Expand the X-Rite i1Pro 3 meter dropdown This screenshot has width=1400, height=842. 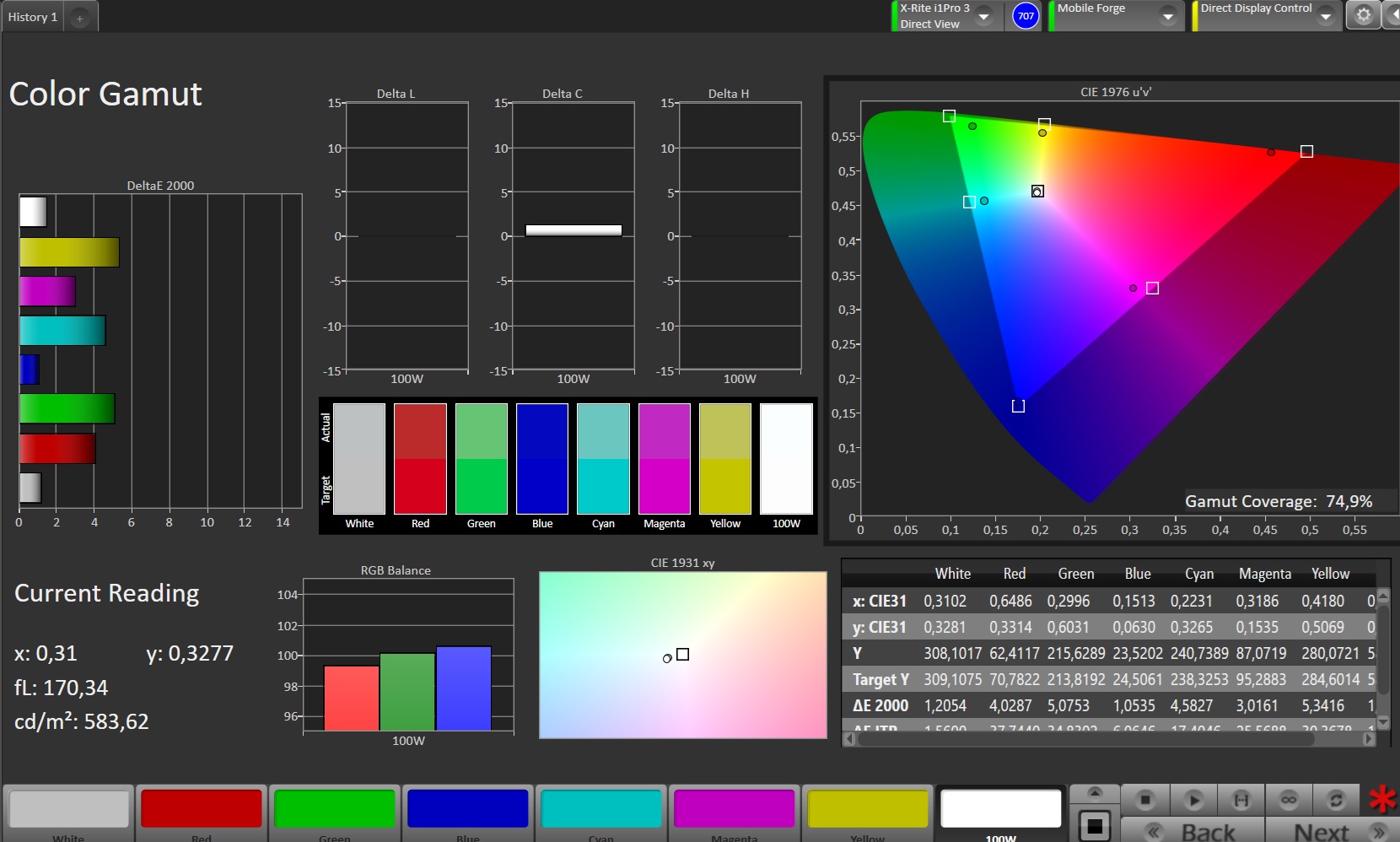pos(983,16)
